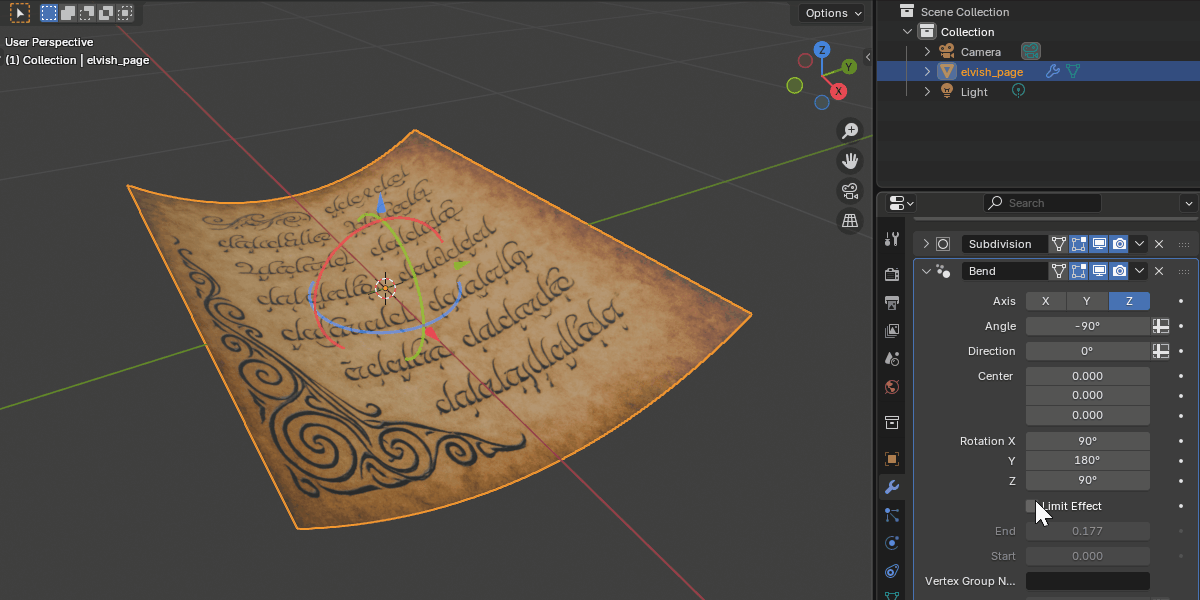Set Bend axis to Z
The image size is (1200, 600).
(x=1129, y=301)
